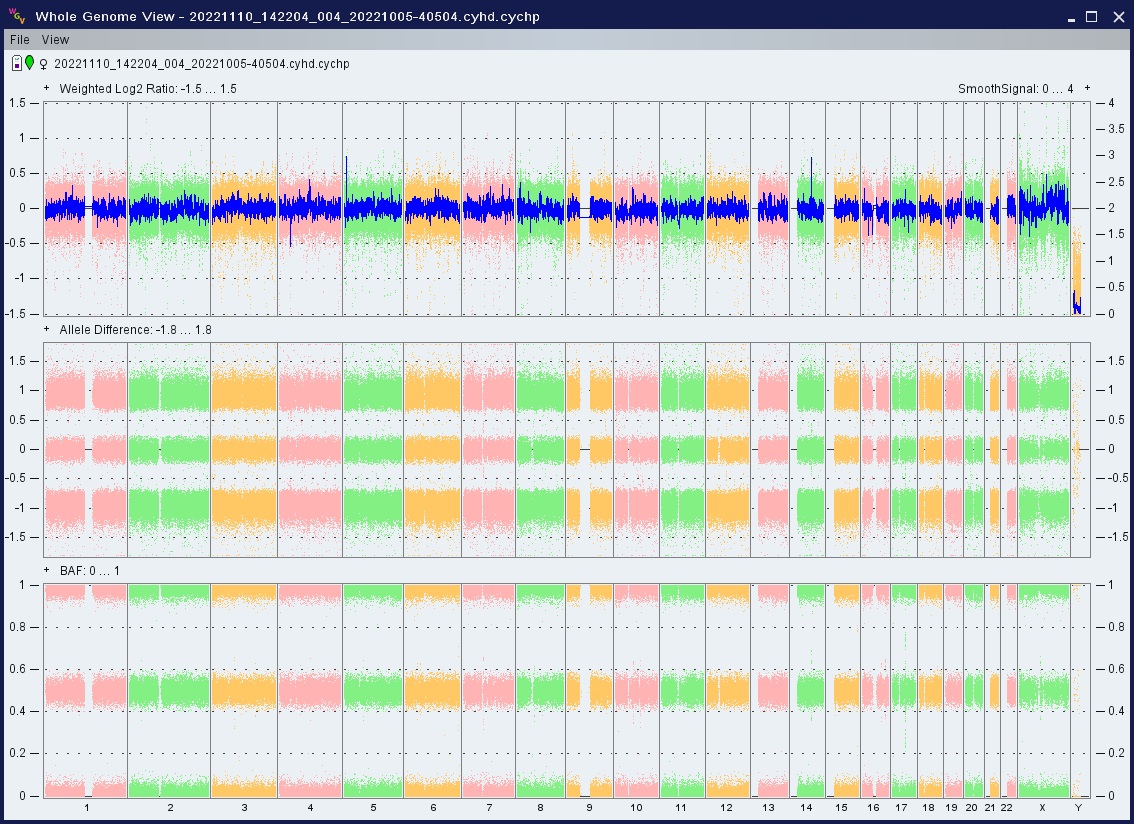Click the green QC status indicator

[x=30, y=63]
